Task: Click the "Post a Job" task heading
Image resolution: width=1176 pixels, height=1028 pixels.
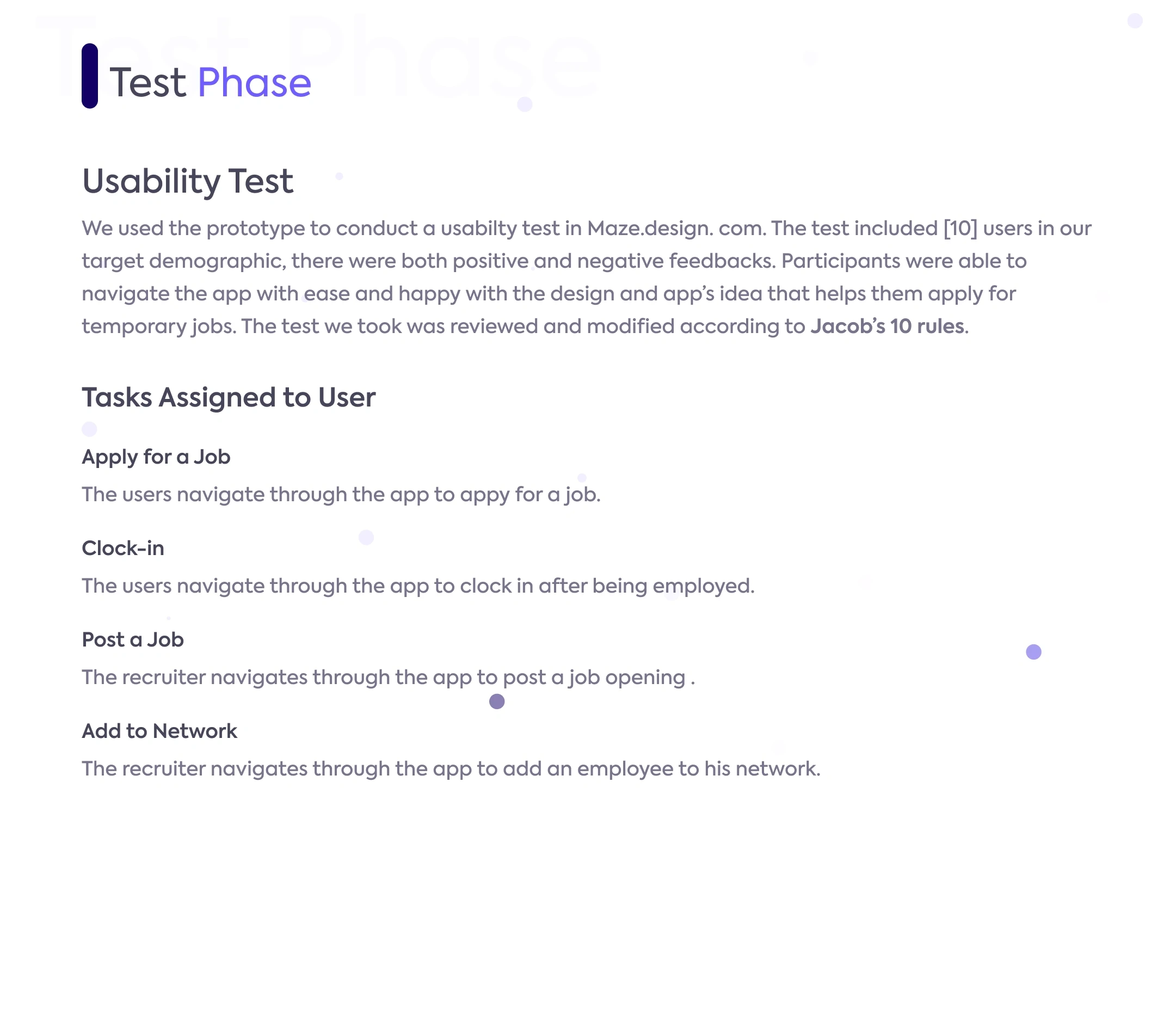Action: (133, 639)
